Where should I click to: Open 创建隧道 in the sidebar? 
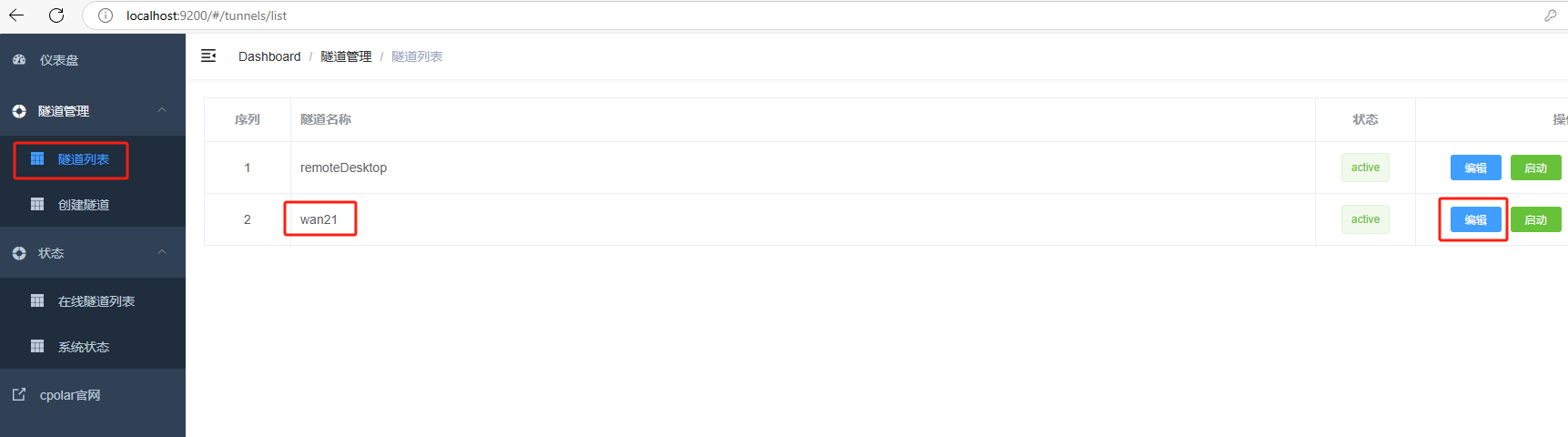click(83, 205)
